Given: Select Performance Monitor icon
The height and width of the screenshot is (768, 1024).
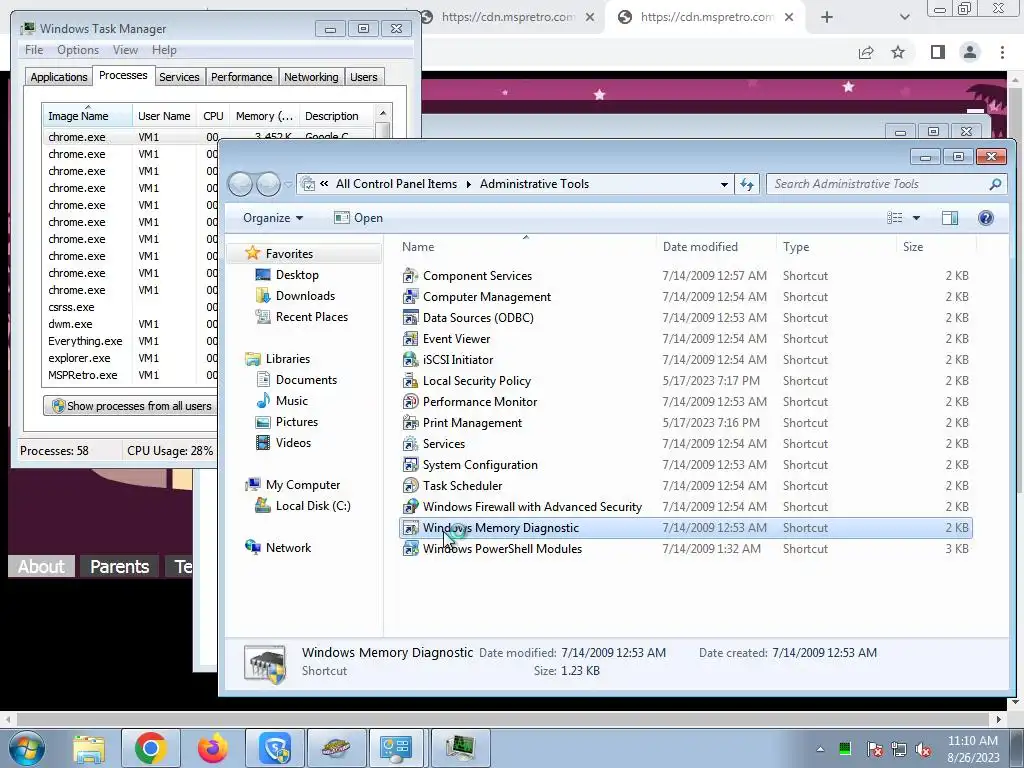Looking at the screenshot, I should pos(410,402).
